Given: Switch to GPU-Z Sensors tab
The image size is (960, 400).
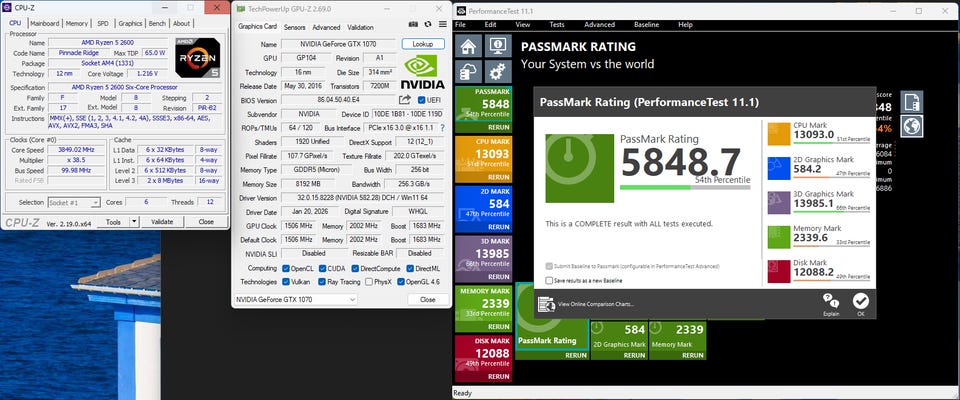Looking at the screenshot, I should pos(294,28).
